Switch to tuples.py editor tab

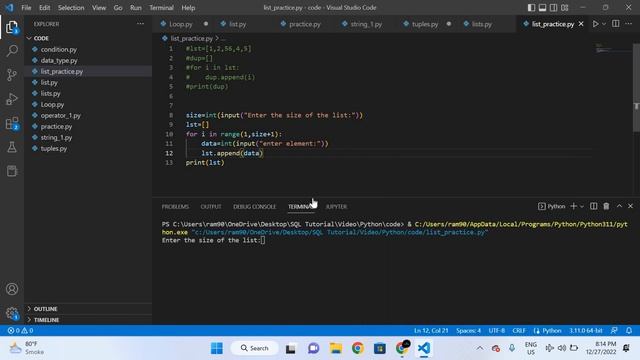(424, 24)
